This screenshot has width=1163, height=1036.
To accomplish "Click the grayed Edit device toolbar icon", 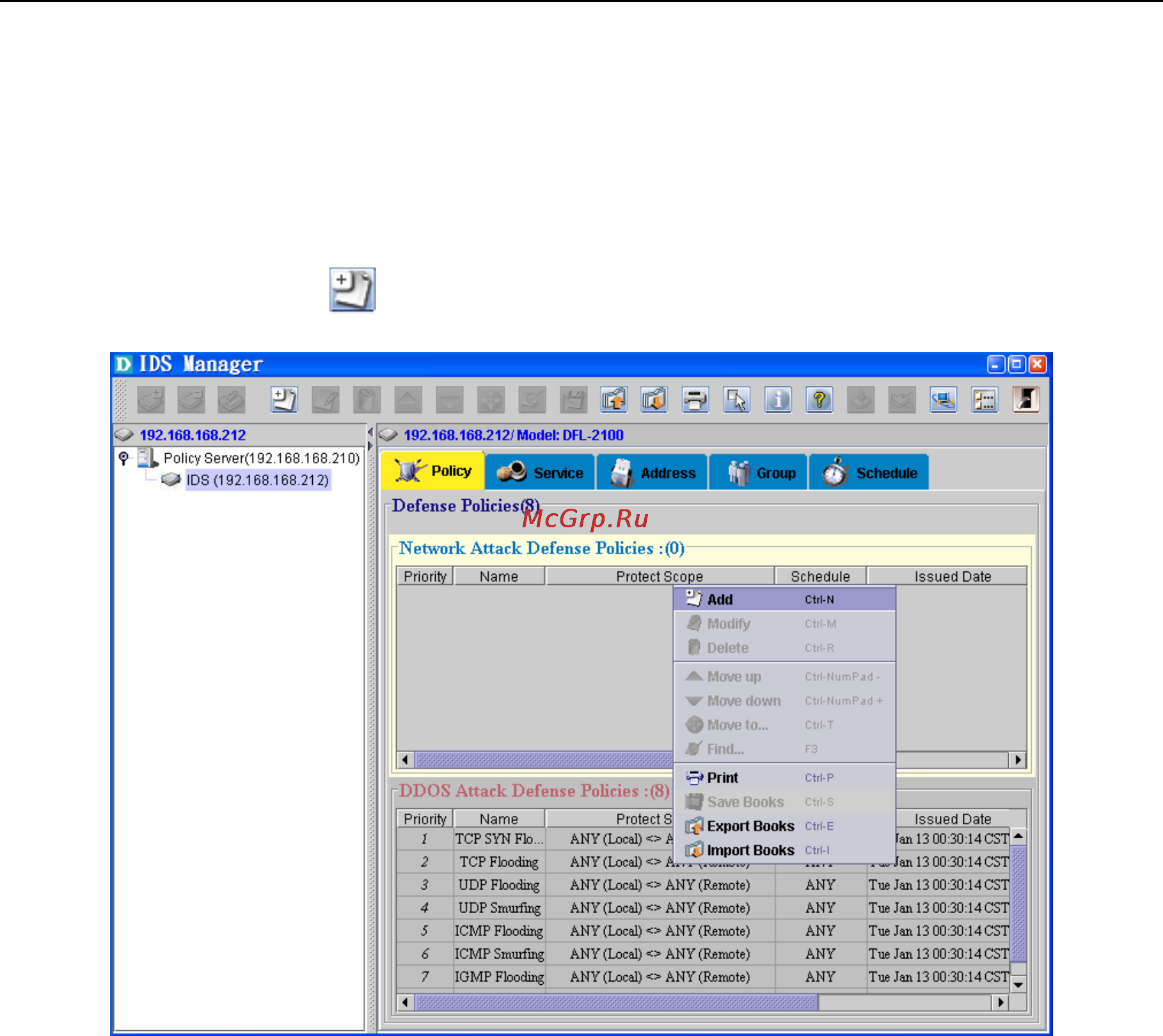I will point(232,401).
